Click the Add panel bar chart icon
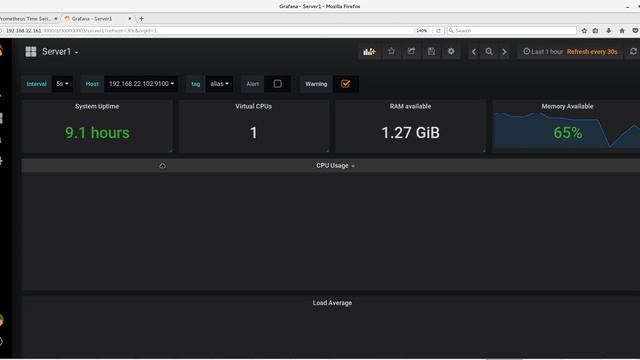The width and height of the screenshot is (640, 360). (369, 51)
